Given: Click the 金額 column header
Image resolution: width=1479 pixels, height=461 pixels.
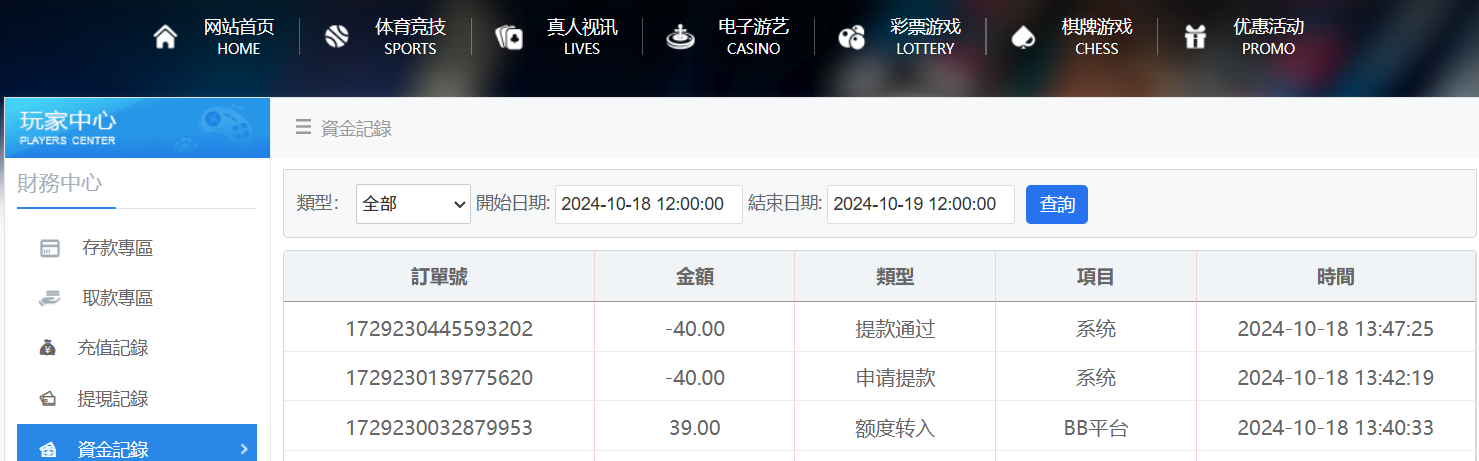Looking at the screenshot, I should pos(694,277).
